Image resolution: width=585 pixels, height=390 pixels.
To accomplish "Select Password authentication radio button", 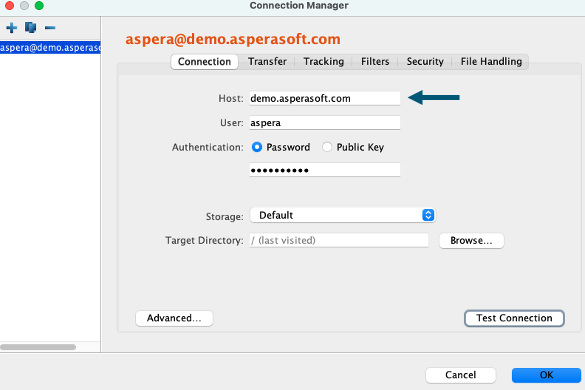I will (257, 147).
